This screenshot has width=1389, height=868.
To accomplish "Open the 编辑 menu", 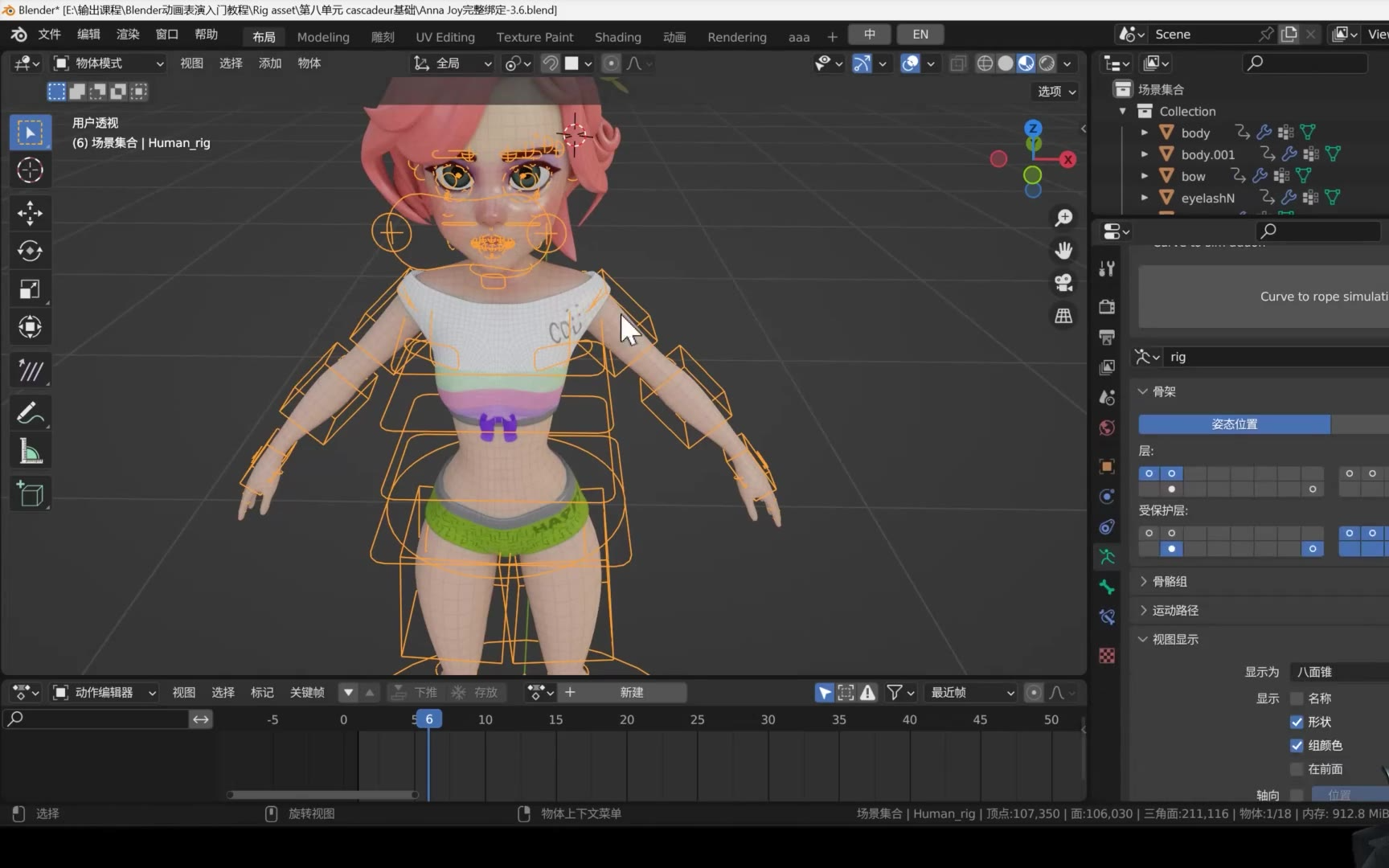I will coord(88,35).
